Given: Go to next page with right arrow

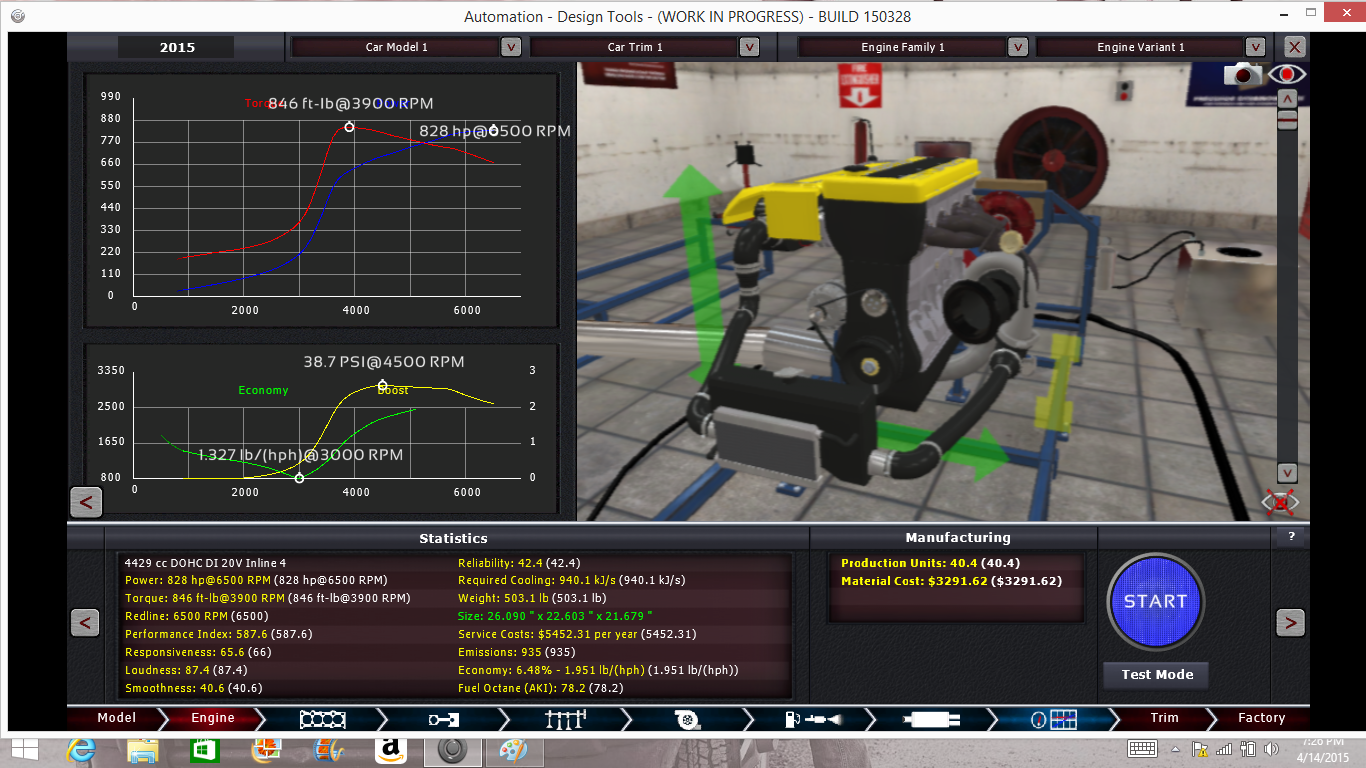Looking at the screenshot, I should coord(1291,623).
